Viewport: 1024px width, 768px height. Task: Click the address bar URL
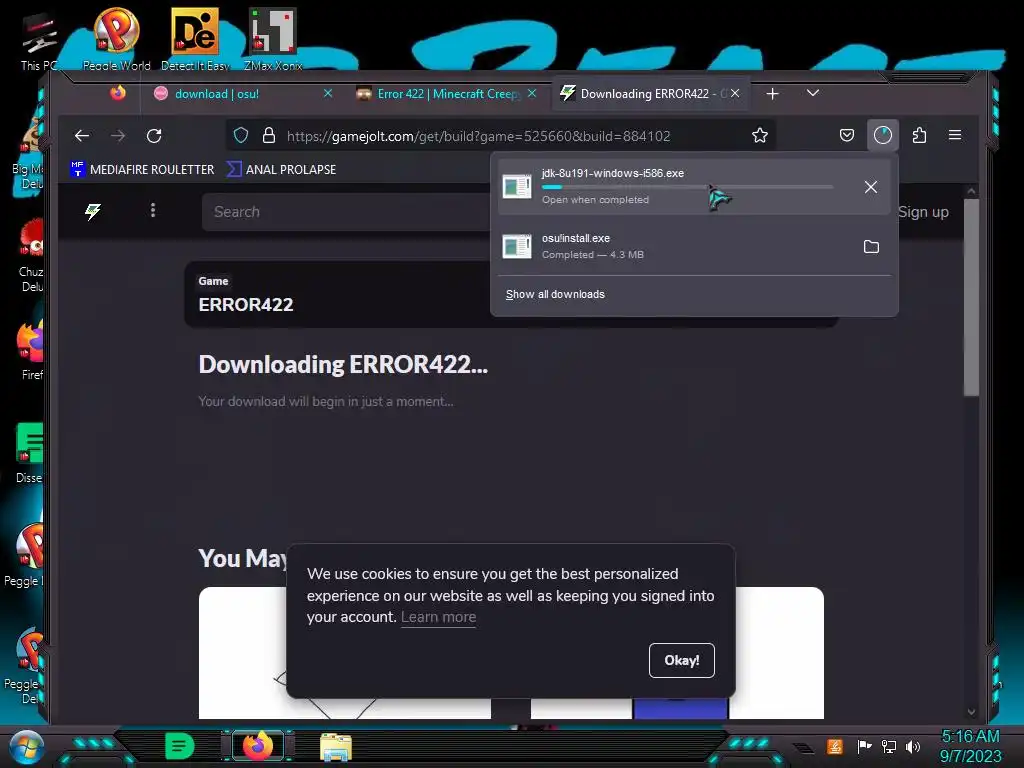(478, 136)
